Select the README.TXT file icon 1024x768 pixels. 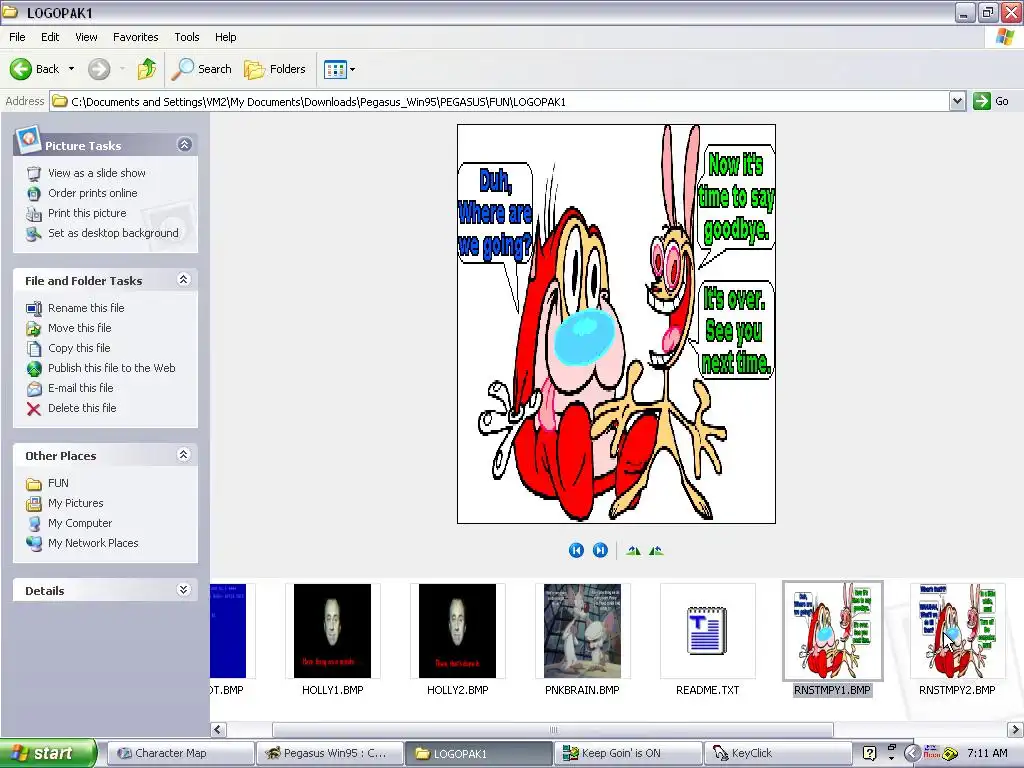(x=707, y=631)
